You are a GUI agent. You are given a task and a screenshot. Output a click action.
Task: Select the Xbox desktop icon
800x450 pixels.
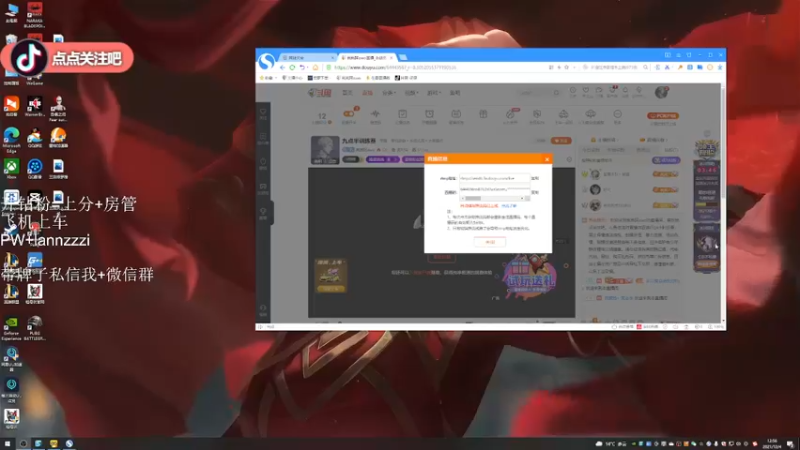(11, 168)
